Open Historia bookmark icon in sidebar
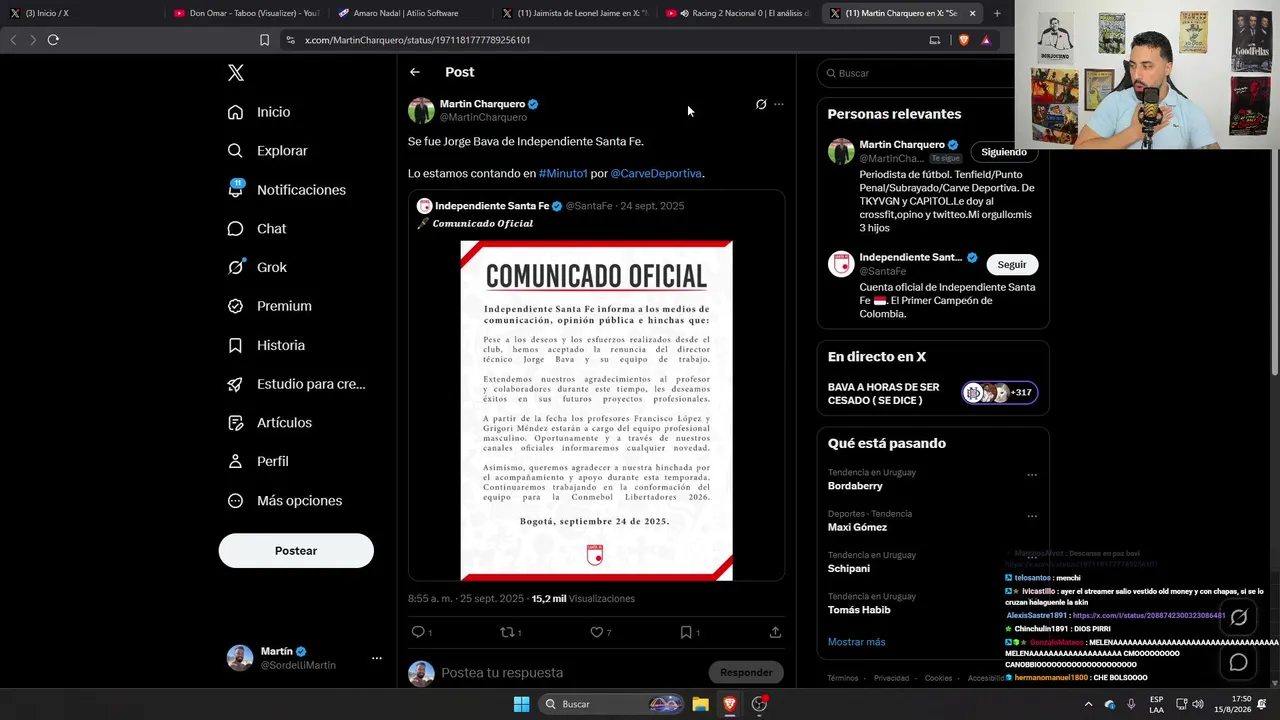The height and width of the screenshot is (720, 1280). [235, 345]
